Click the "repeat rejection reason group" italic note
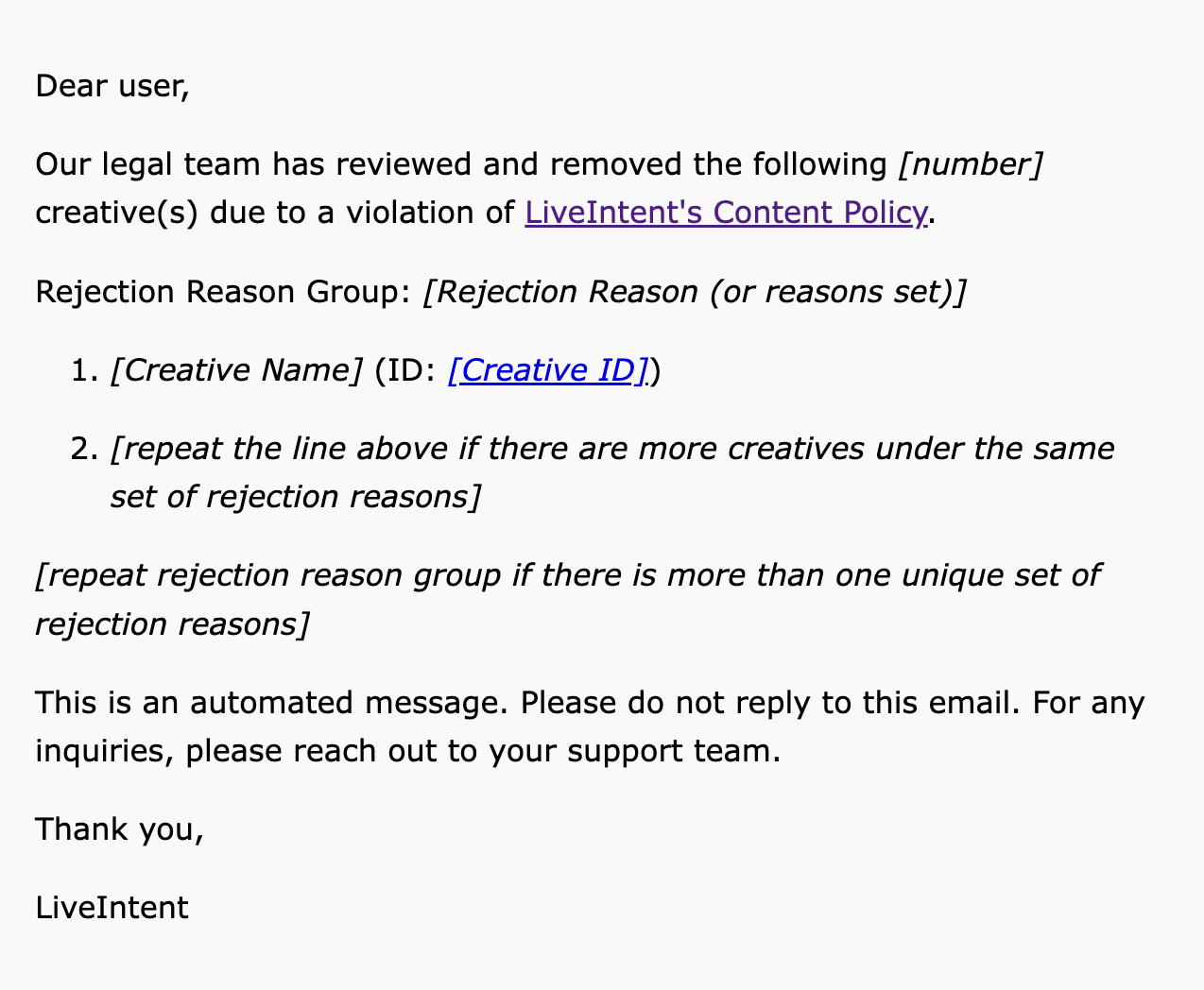Image resolution: width=1204 pixels, height=990 pixels. pos(567,575)
